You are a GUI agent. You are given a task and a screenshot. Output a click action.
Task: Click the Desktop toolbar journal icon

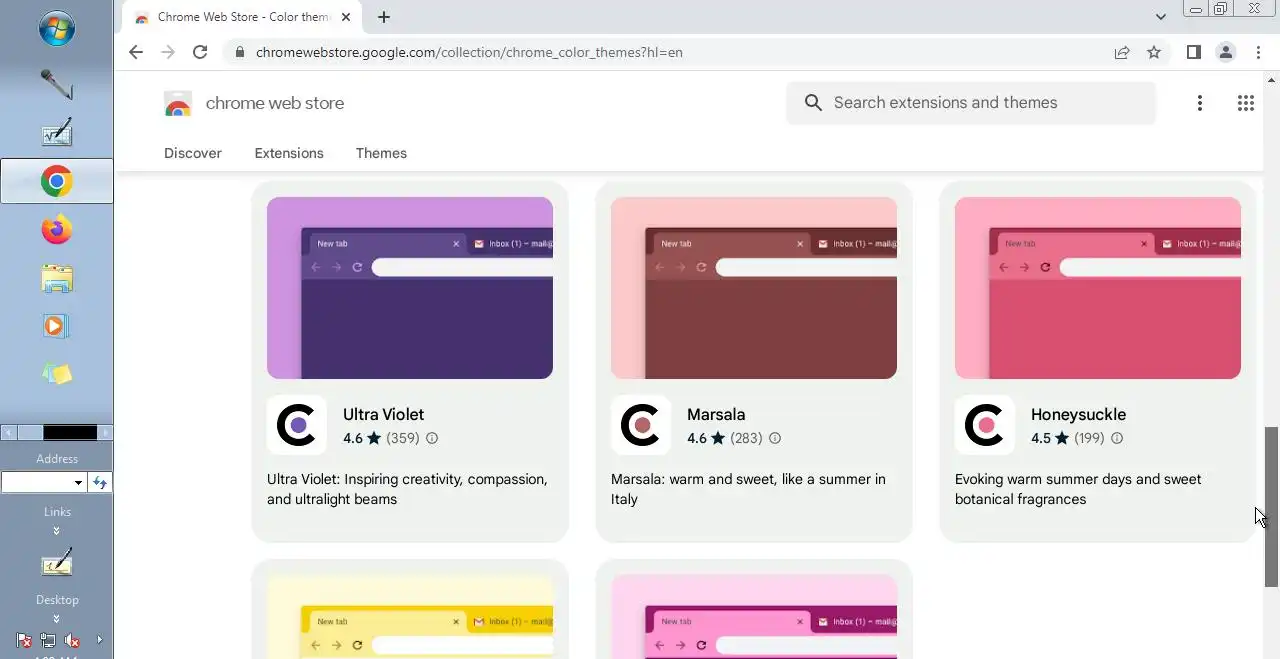[57, 563]
